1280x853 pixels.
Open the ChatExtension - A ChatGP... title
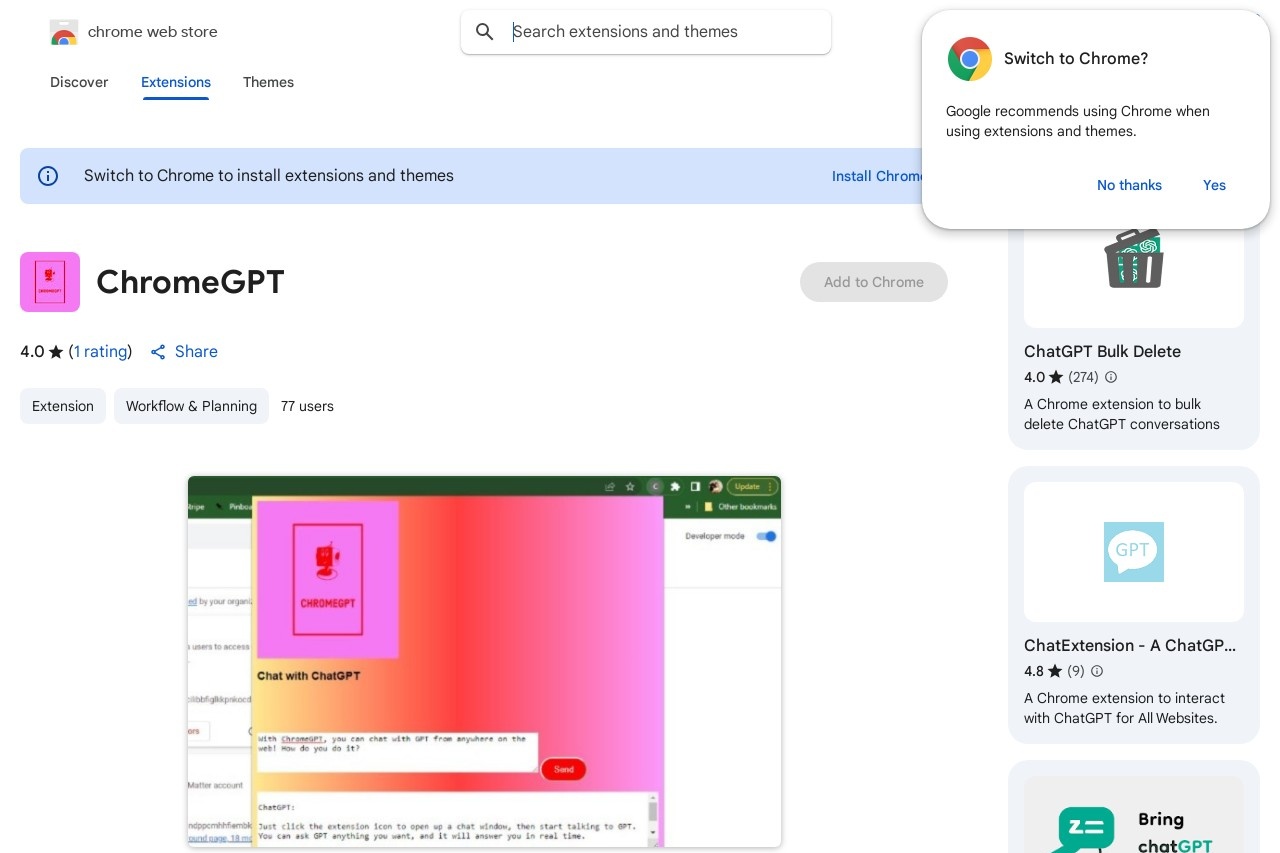click(1130, 646)
